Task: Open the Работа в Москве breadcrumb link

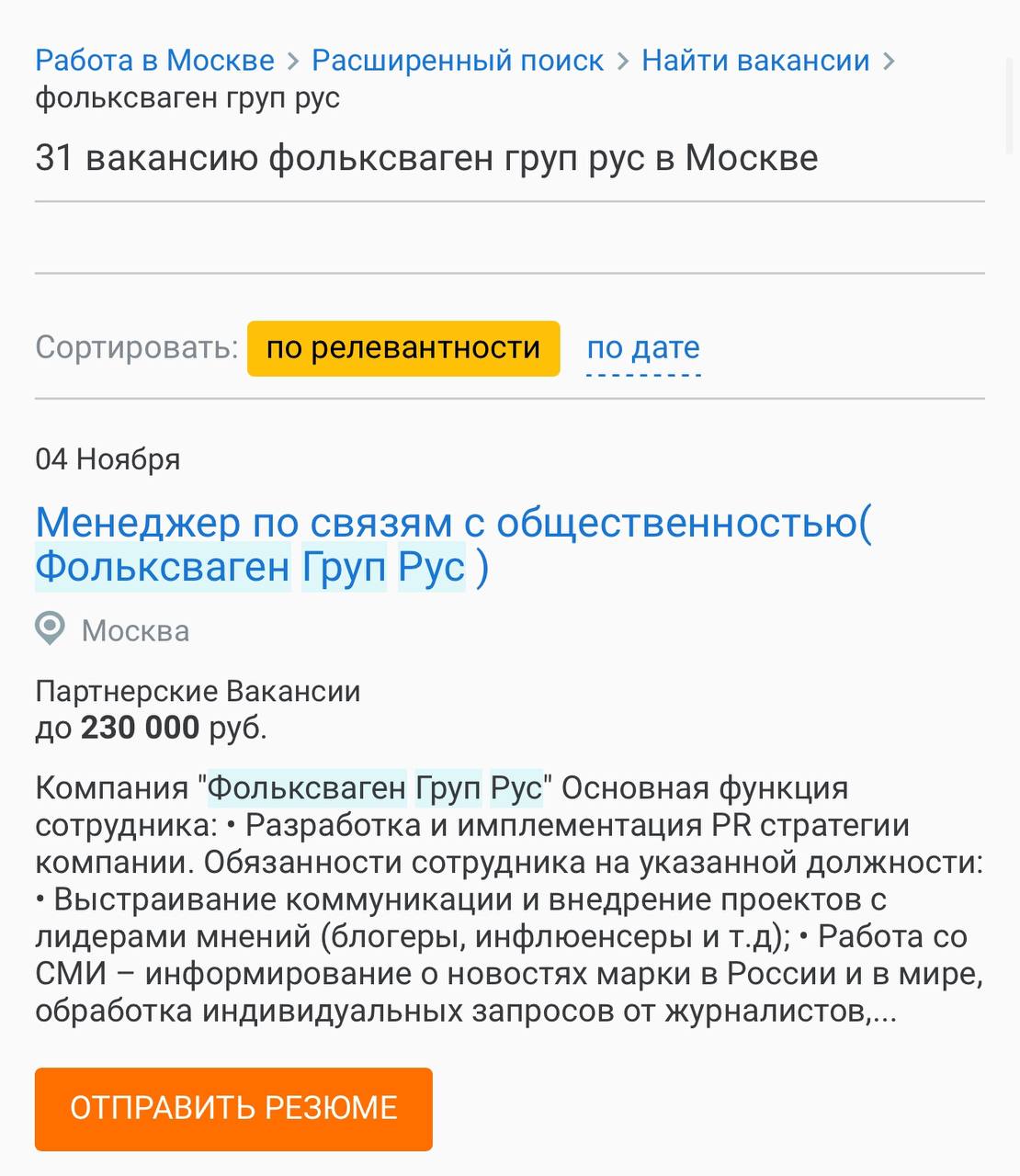Action: pos(153,60)
